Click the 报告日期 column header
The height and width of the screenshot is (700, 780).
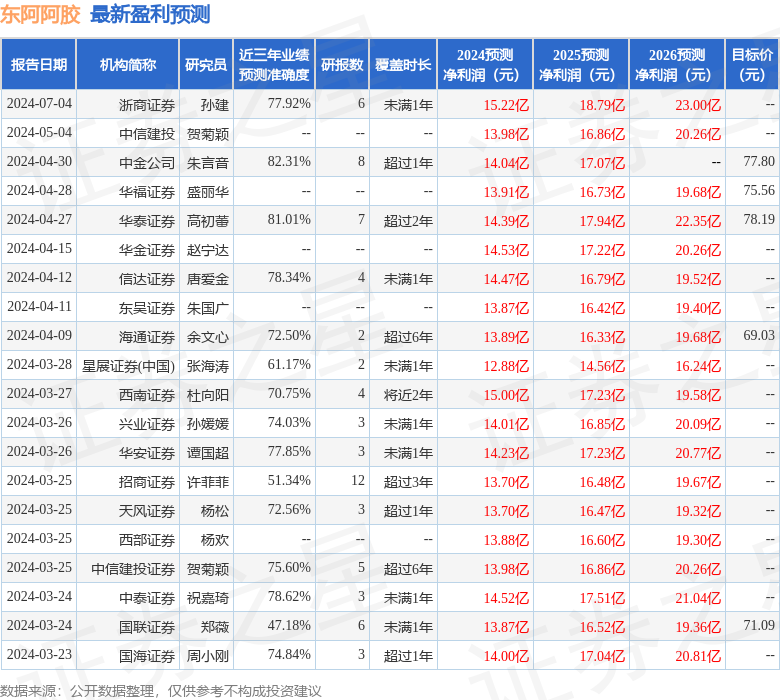click(39, 65)
